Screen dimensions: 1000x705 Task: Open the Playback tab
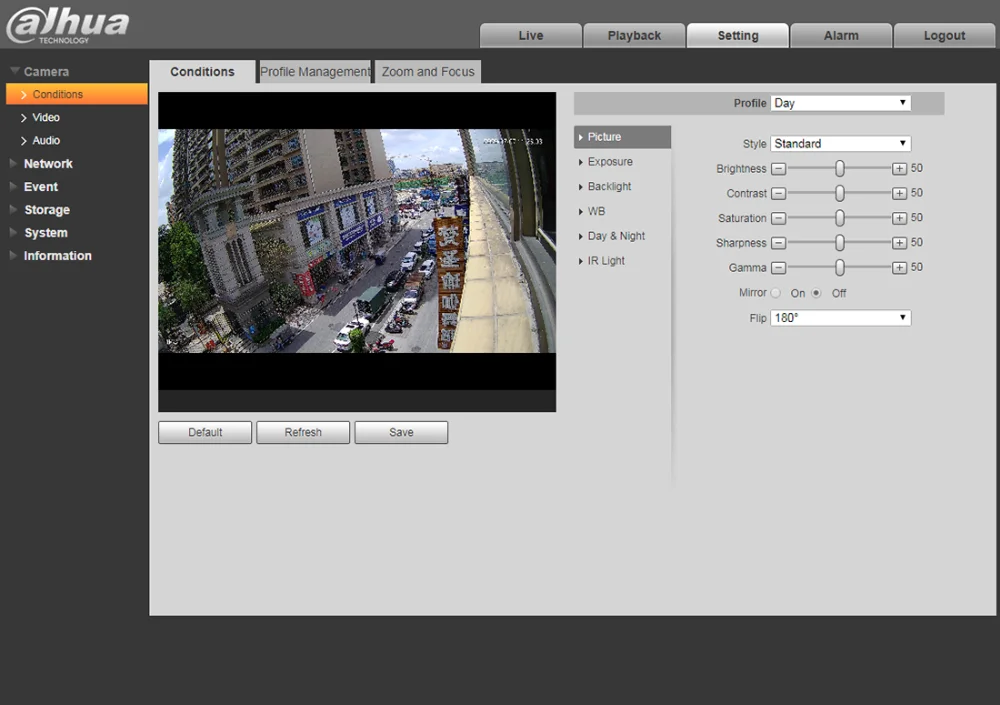point(634,35)
